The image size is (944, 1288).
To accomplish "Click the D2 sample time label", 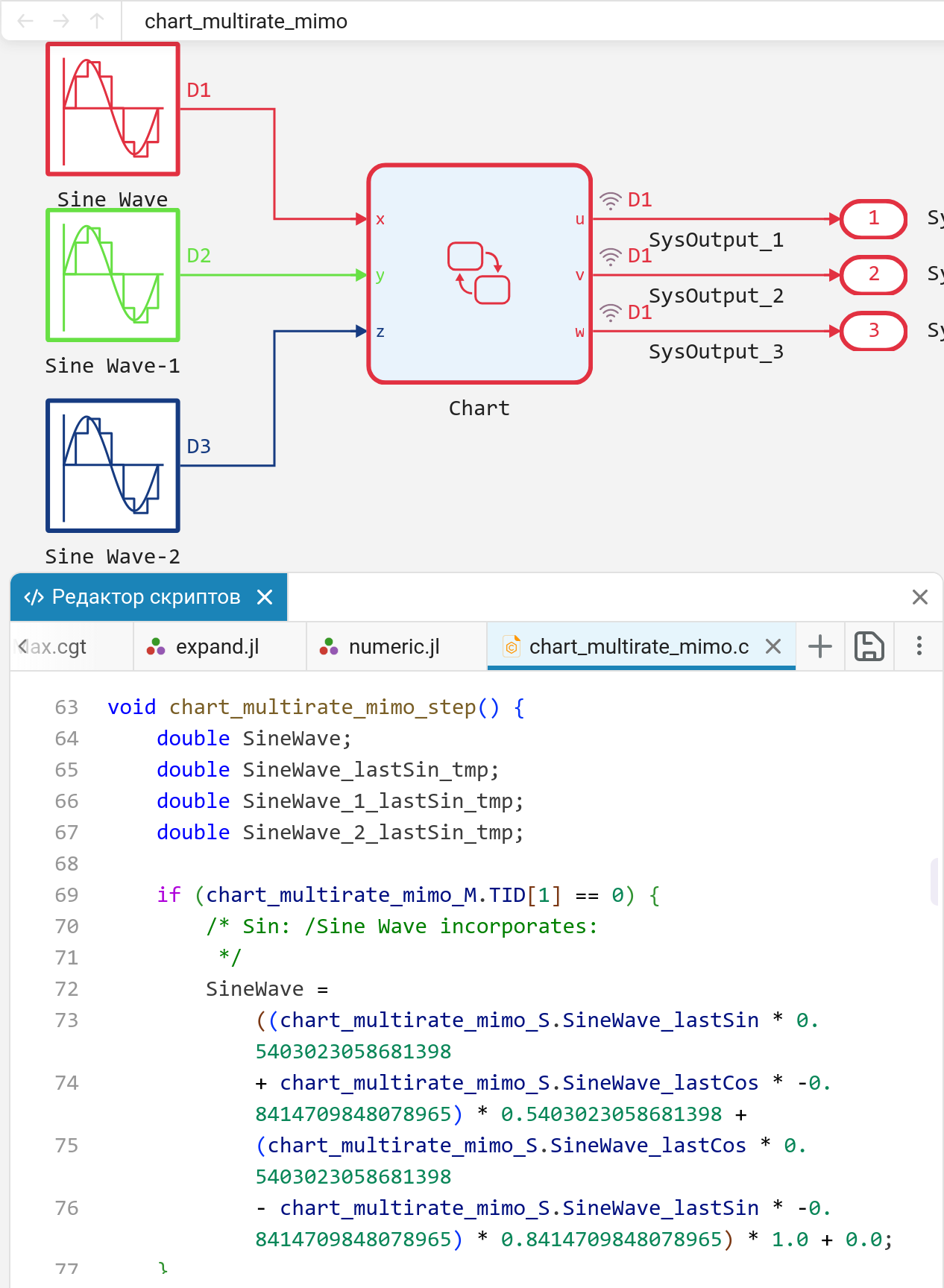I will [199, 256].
